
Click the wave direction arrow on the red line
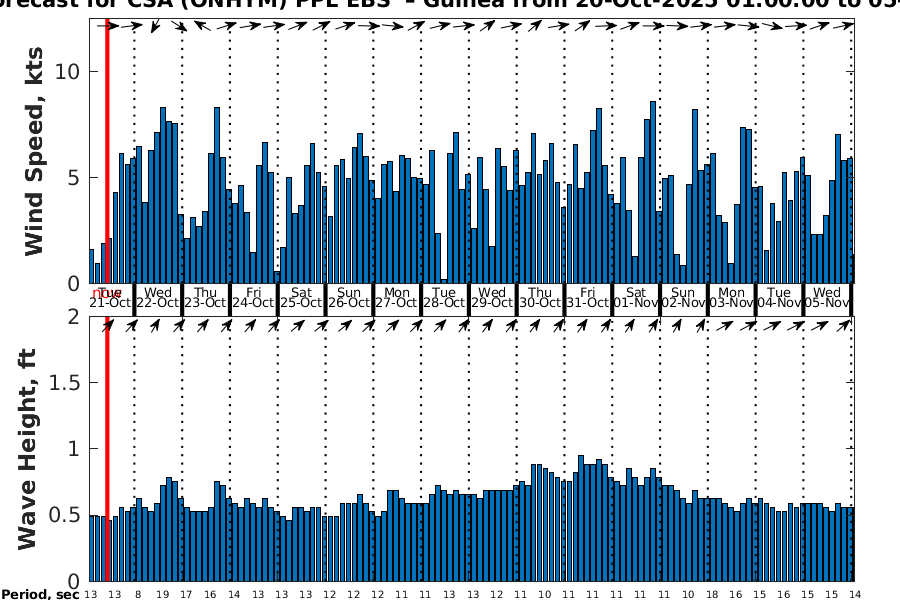tap(108, 325)
